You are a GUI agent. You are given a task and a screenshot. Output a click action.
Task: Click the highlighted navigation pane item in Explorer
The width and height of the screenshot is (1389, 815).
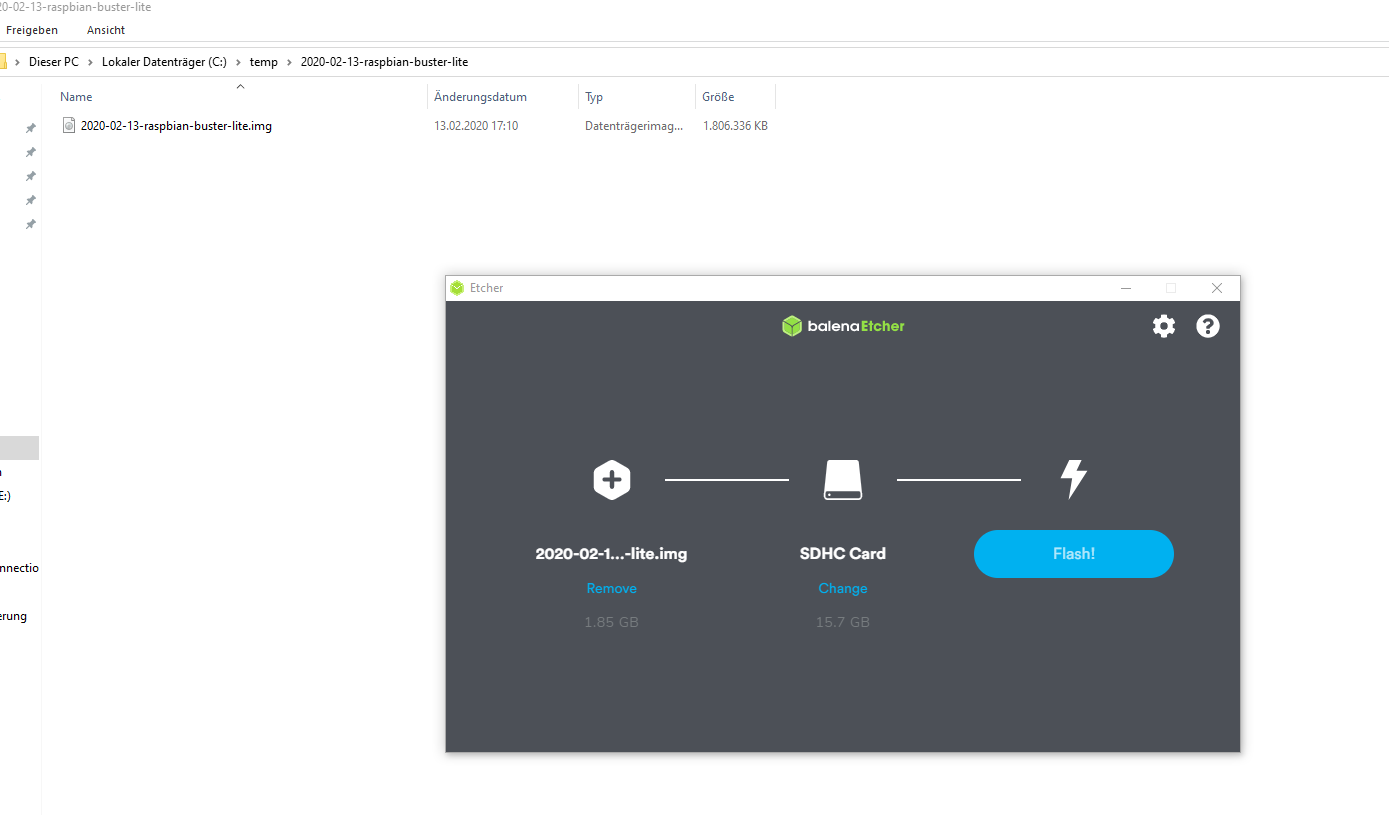click(19, 447)
